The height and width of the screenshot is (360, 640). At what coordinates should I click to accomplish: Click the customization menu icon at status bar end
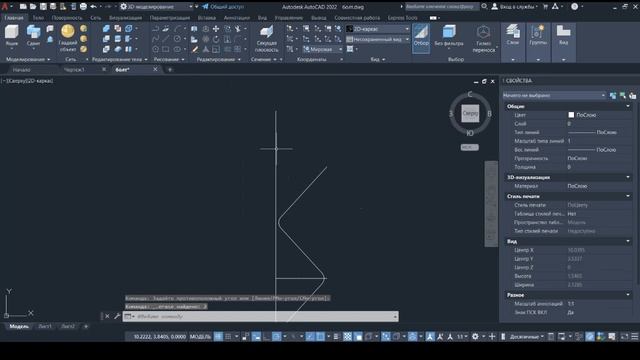point(635,336)
